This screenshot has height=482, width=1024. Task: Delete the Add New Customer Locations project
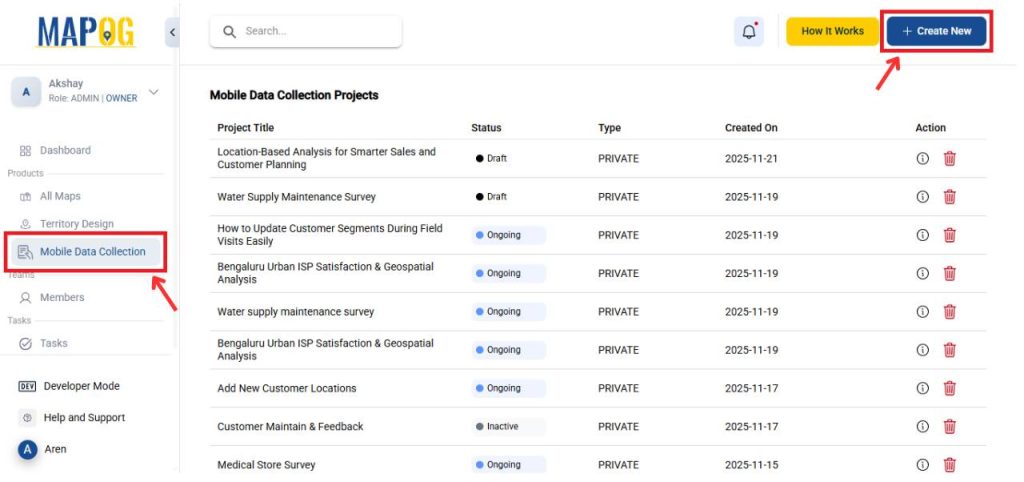coord(949,388)
